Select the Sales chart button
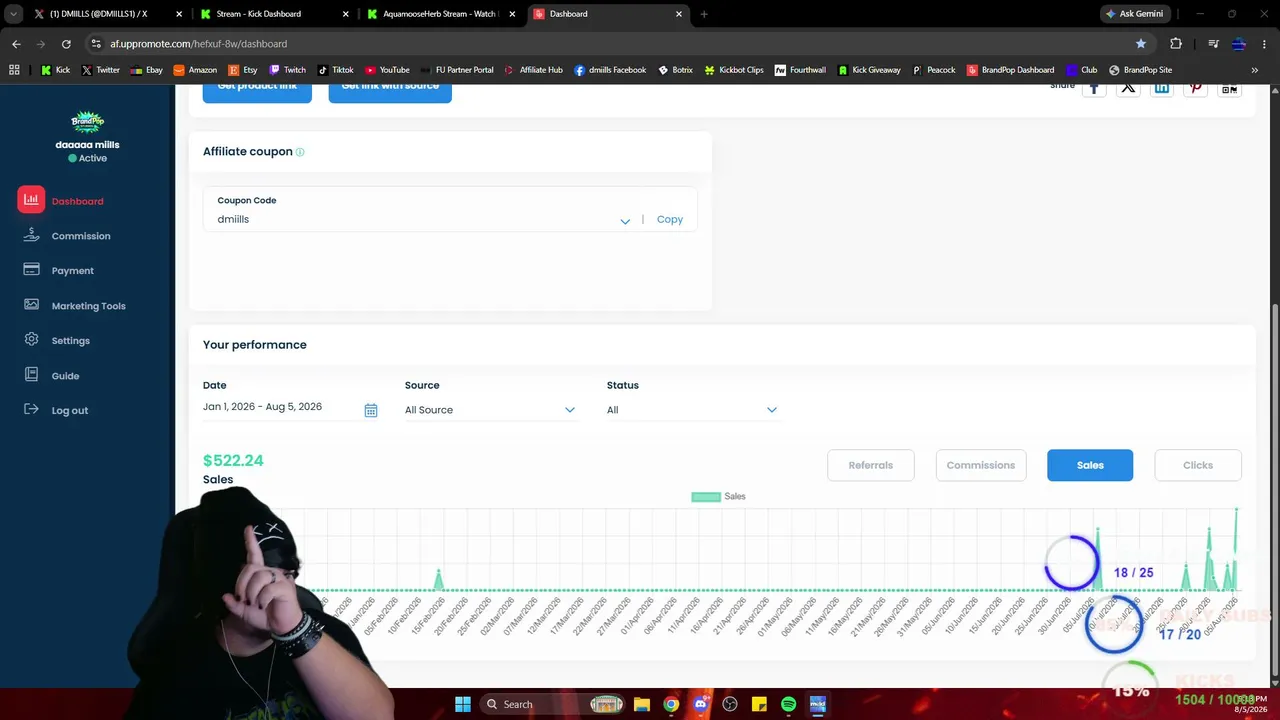The height and width of the screenshot is (720, 1280). [1090, 465]
